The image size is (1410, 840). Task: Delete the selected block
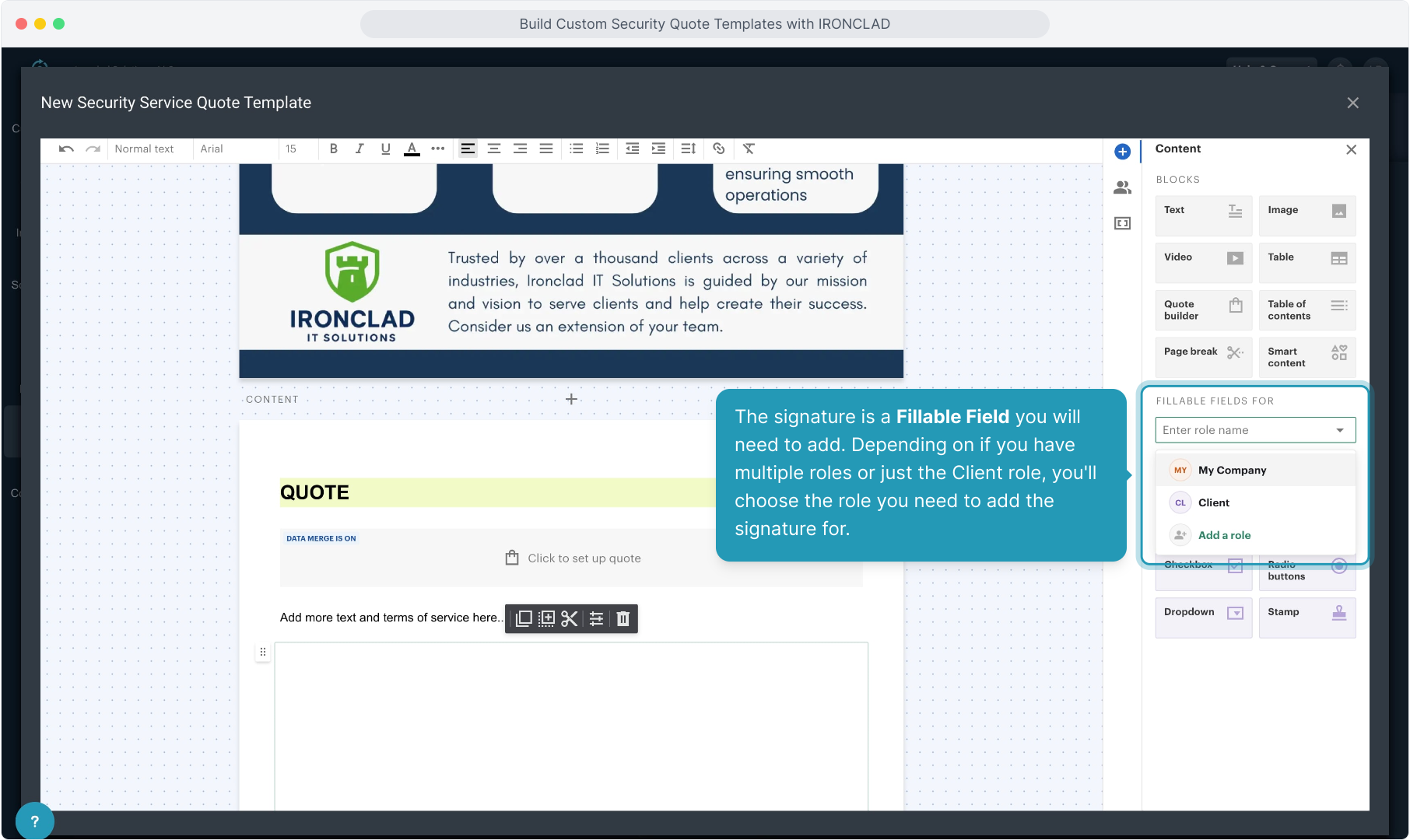pos(623,618)
